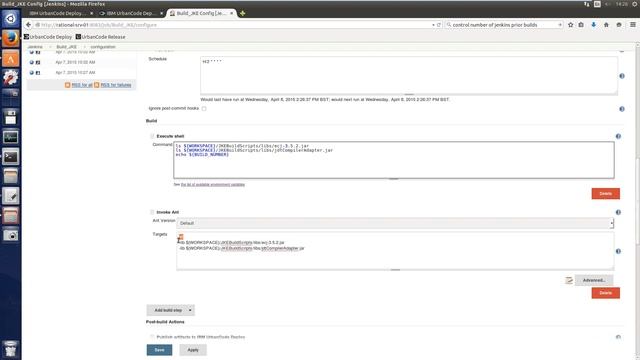Open RSS for failures link
Screen dimensions: 640x360
(116, 85)
